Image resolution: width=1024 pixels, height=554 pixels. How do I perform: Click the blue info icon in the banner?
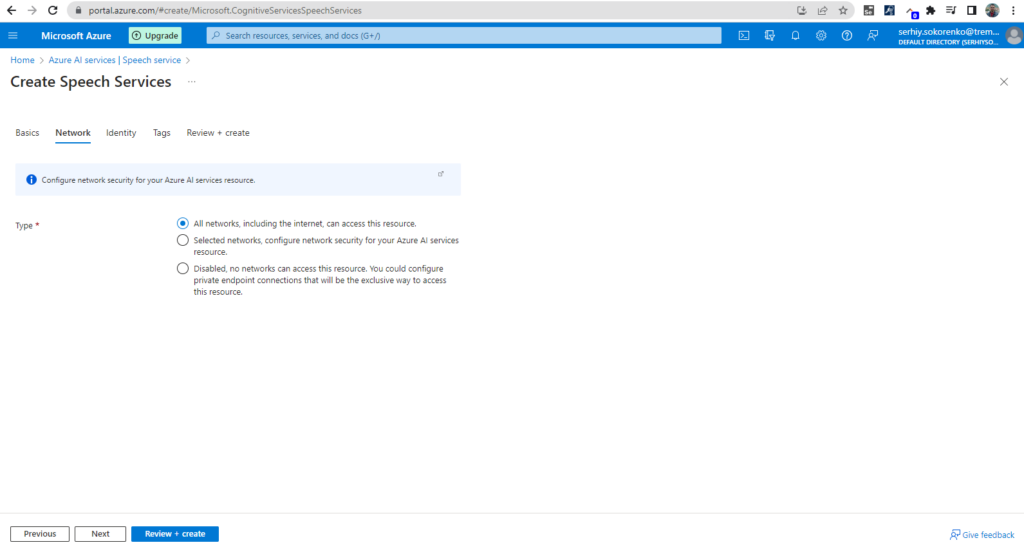(x=31, y=180)
